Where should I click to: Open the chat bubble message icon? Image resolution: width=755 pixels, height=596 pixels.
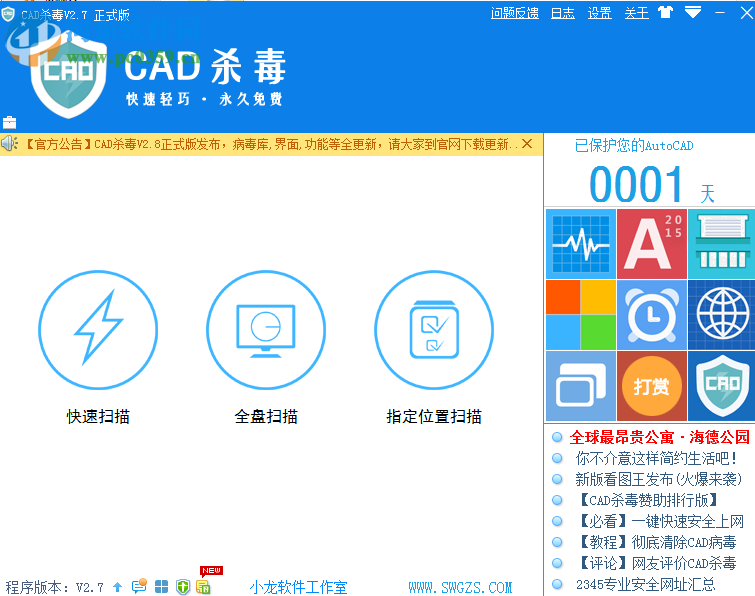coord(139,586)
